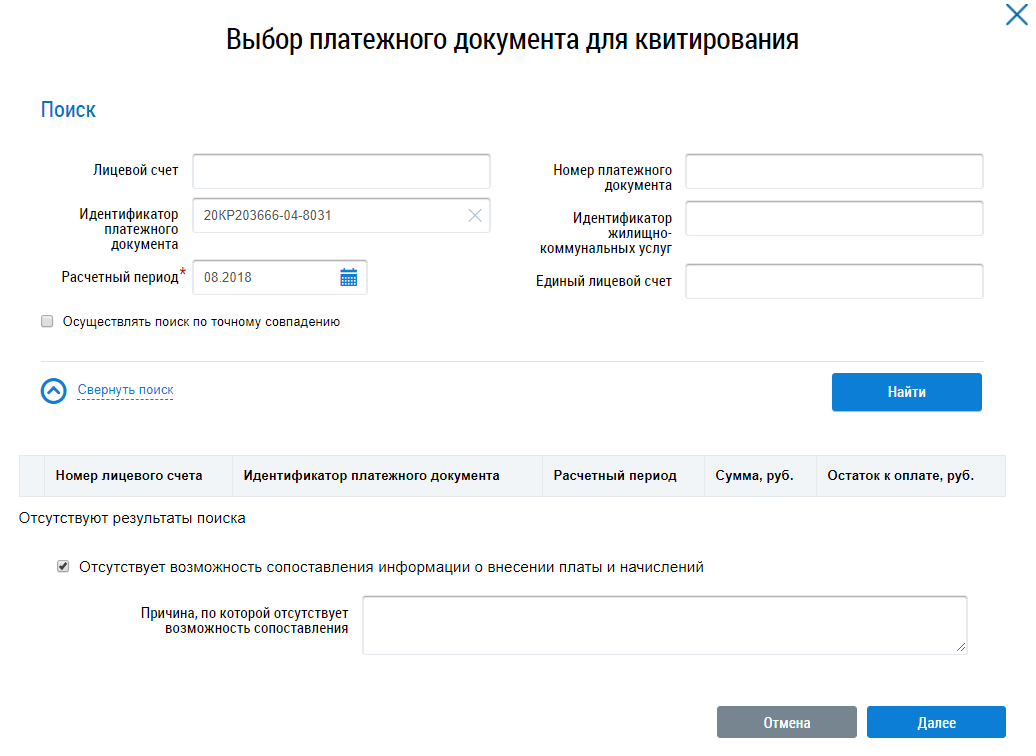This screenshot has height=756, width=1036.
Task: Click the Идентификатор платежного документа column header
Action: point(371,476)
